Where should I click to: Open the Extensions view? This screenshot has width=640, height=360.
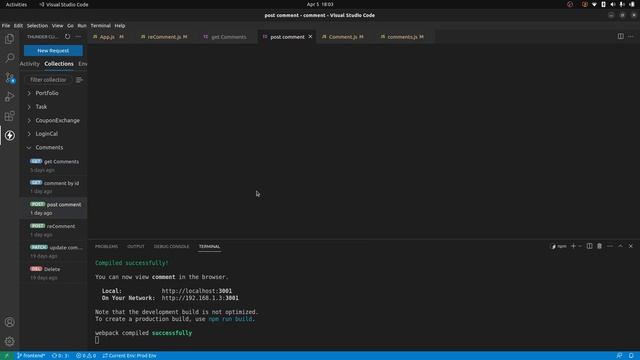pos(9,116)
